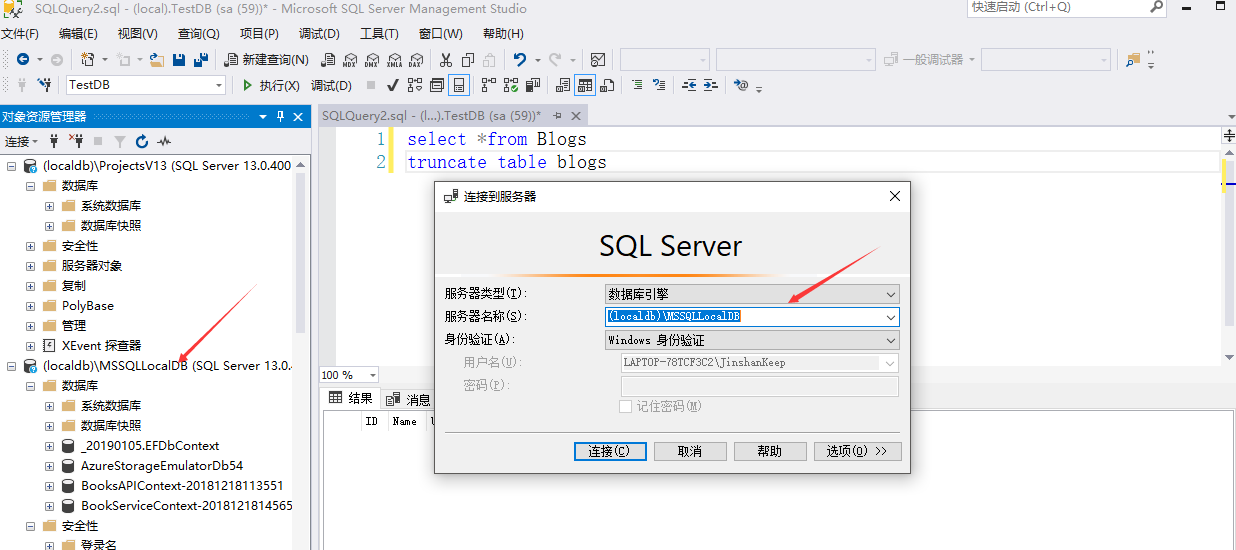Click the XMLA query icon

point(393,60)
